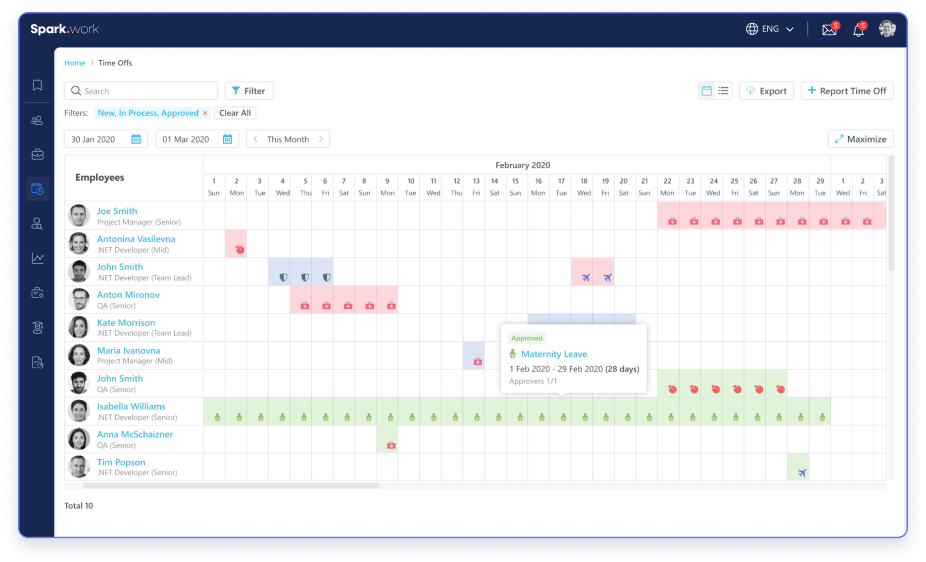Open the user profile avatar
Screen dimensions: 926x562
pos(887,28)
